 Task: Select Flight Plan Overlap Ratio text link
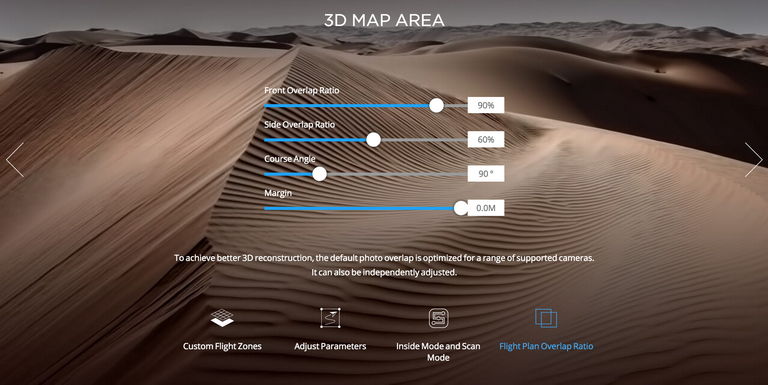pyautogui.click(x=546, y=346)
